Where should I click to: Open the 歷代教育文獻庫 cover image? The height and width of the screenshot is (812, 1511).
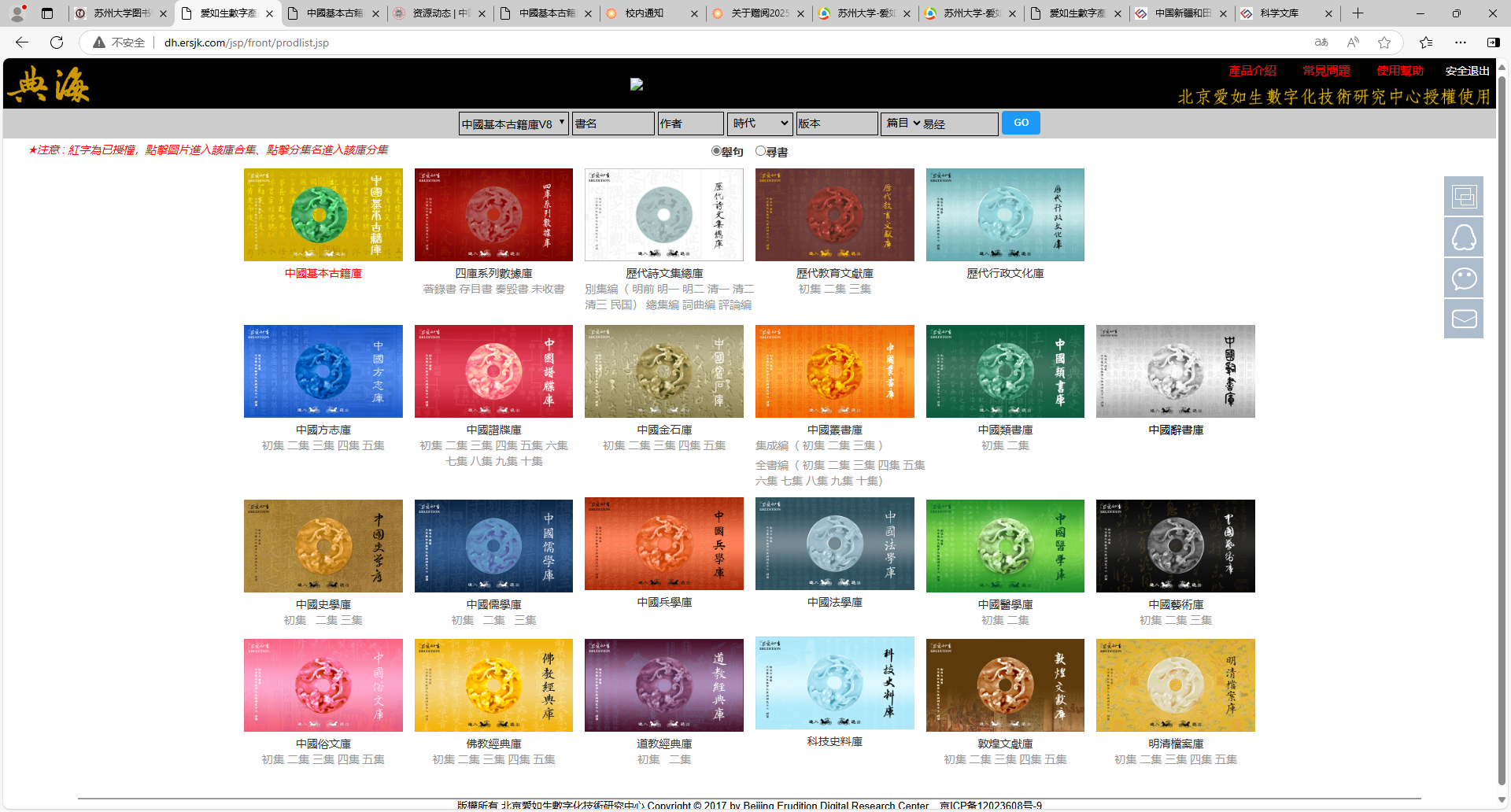(835, 215)
